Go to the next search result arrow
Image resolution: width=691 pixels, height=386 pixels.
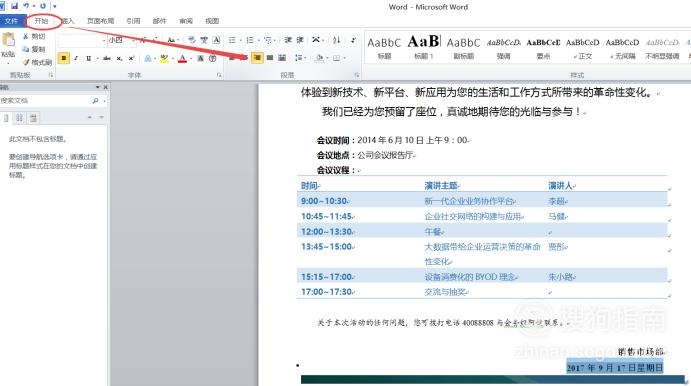click(x=101, y=117)
